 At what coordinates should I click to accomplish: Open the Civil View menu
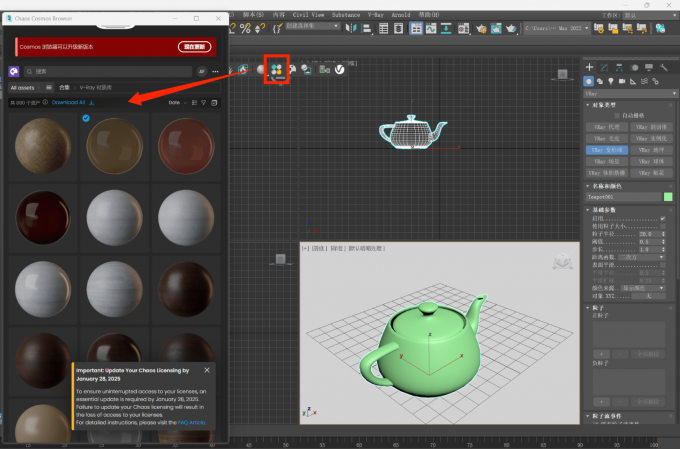(x=308, y=15)
